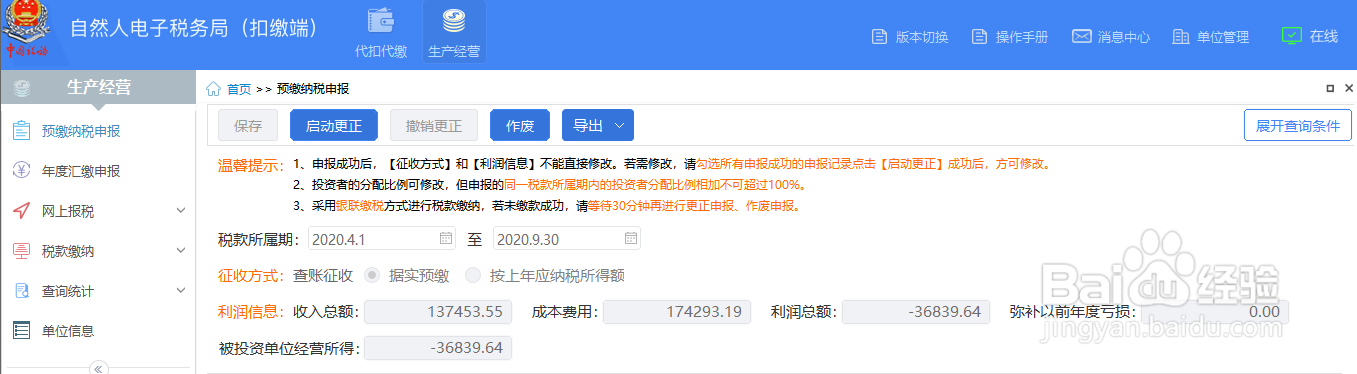1357x374 pixels.
Task: Click the end date field 2020.9.30
Action: point(566,239)
